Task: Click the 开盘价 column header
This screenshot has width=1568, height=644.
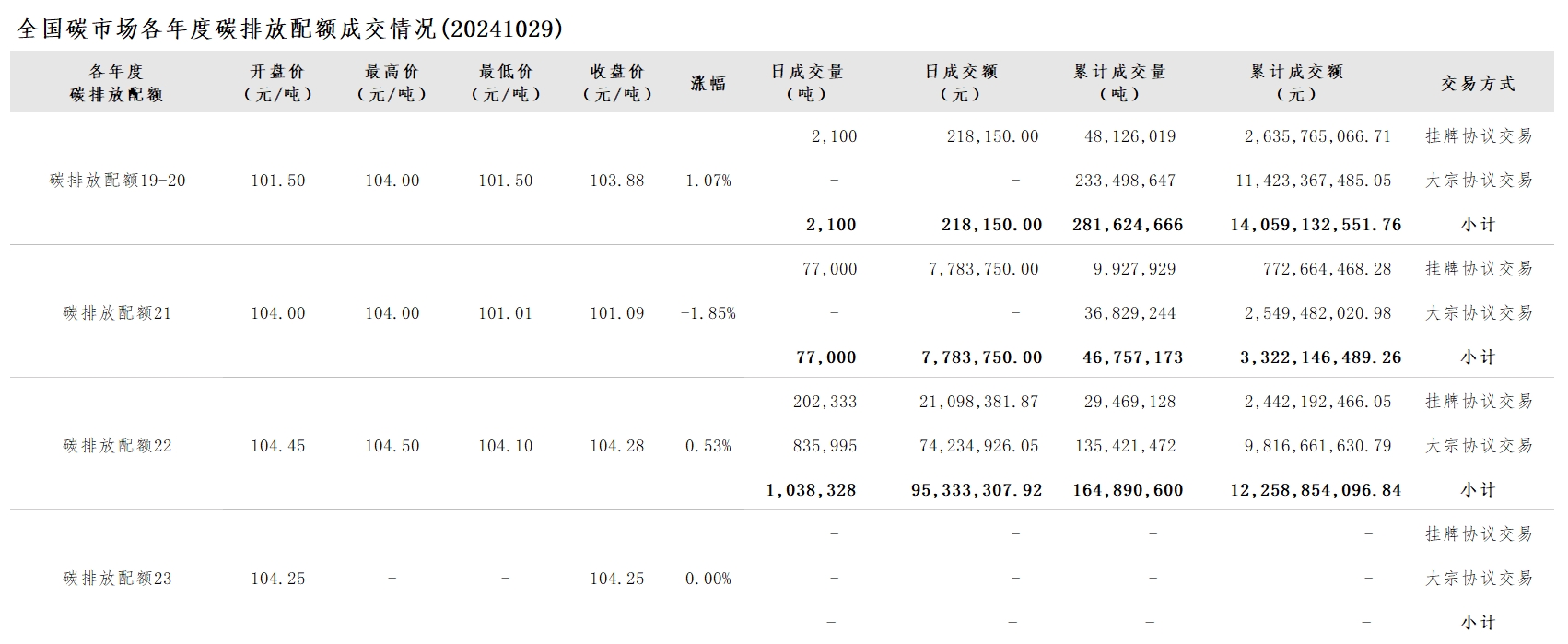Action: pos(277,83)
